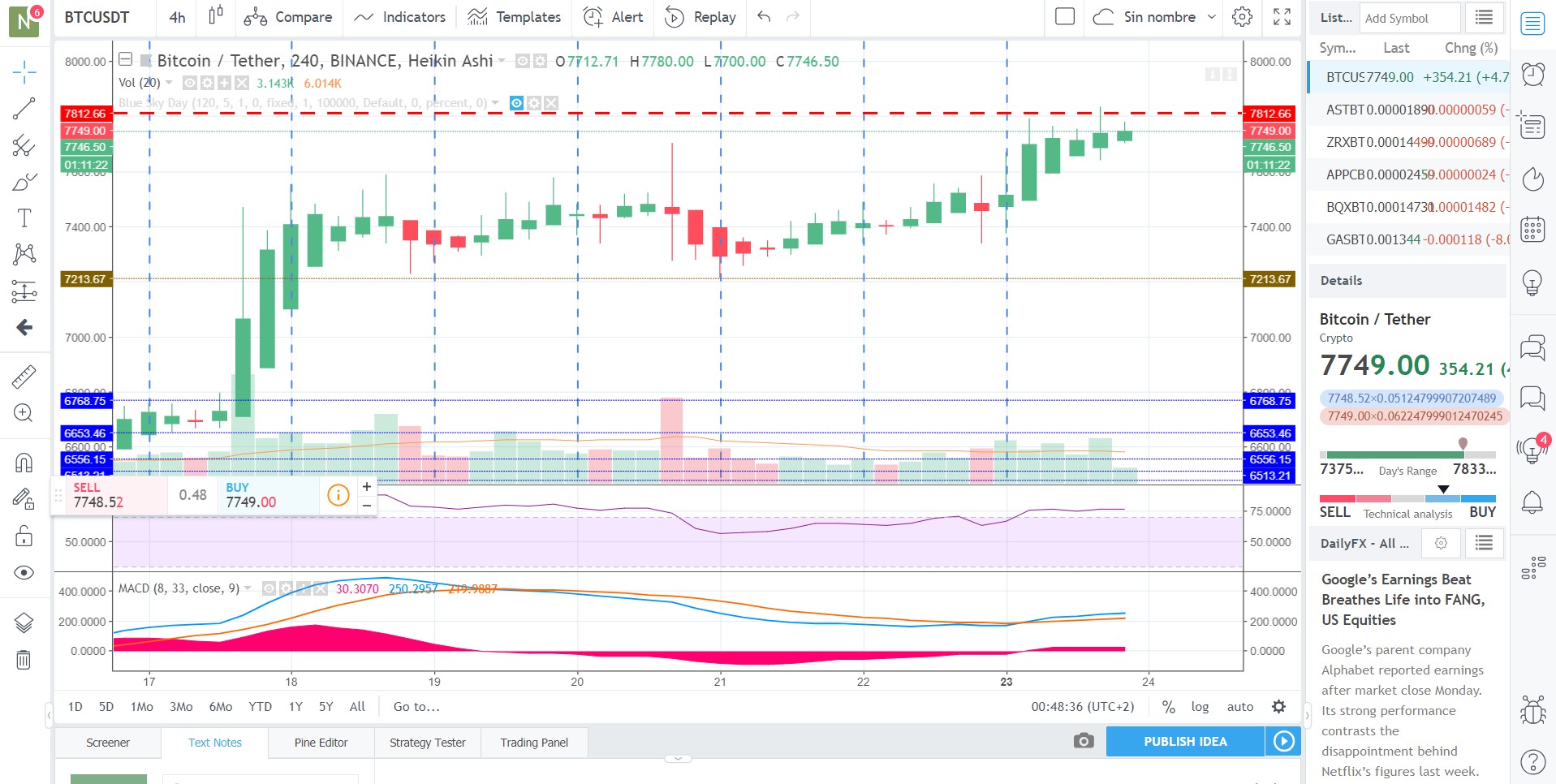1556x784 pixels.
Task: Click the Go to date button
Action: click(416, 707)
